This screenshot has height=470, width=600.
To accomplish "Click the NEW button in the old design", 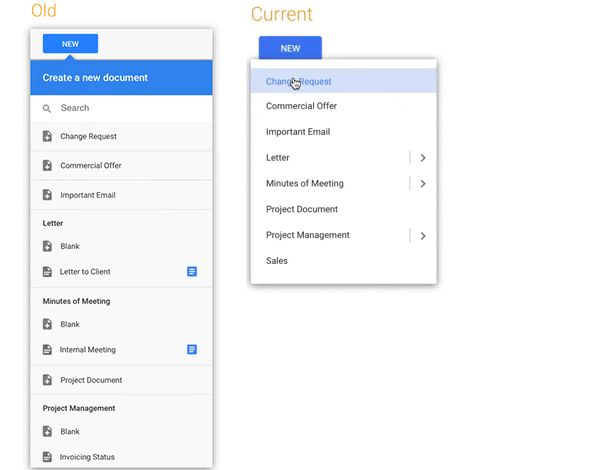I will click(x=70, y=44).
